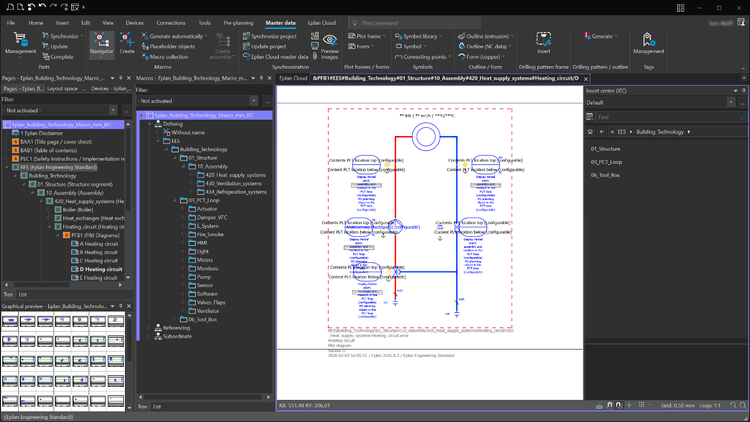Switch to the Connections ribbon tab

coord(171,23)
